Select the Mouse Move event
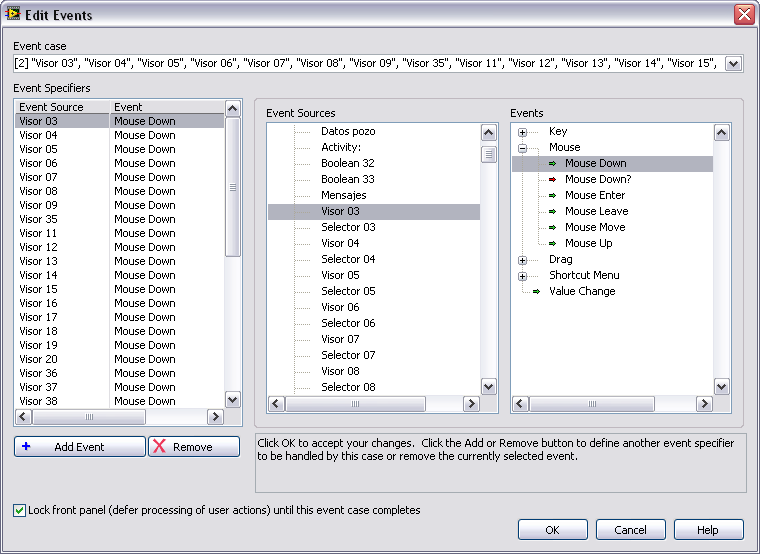Screen dimensions: 760x554 595,227
